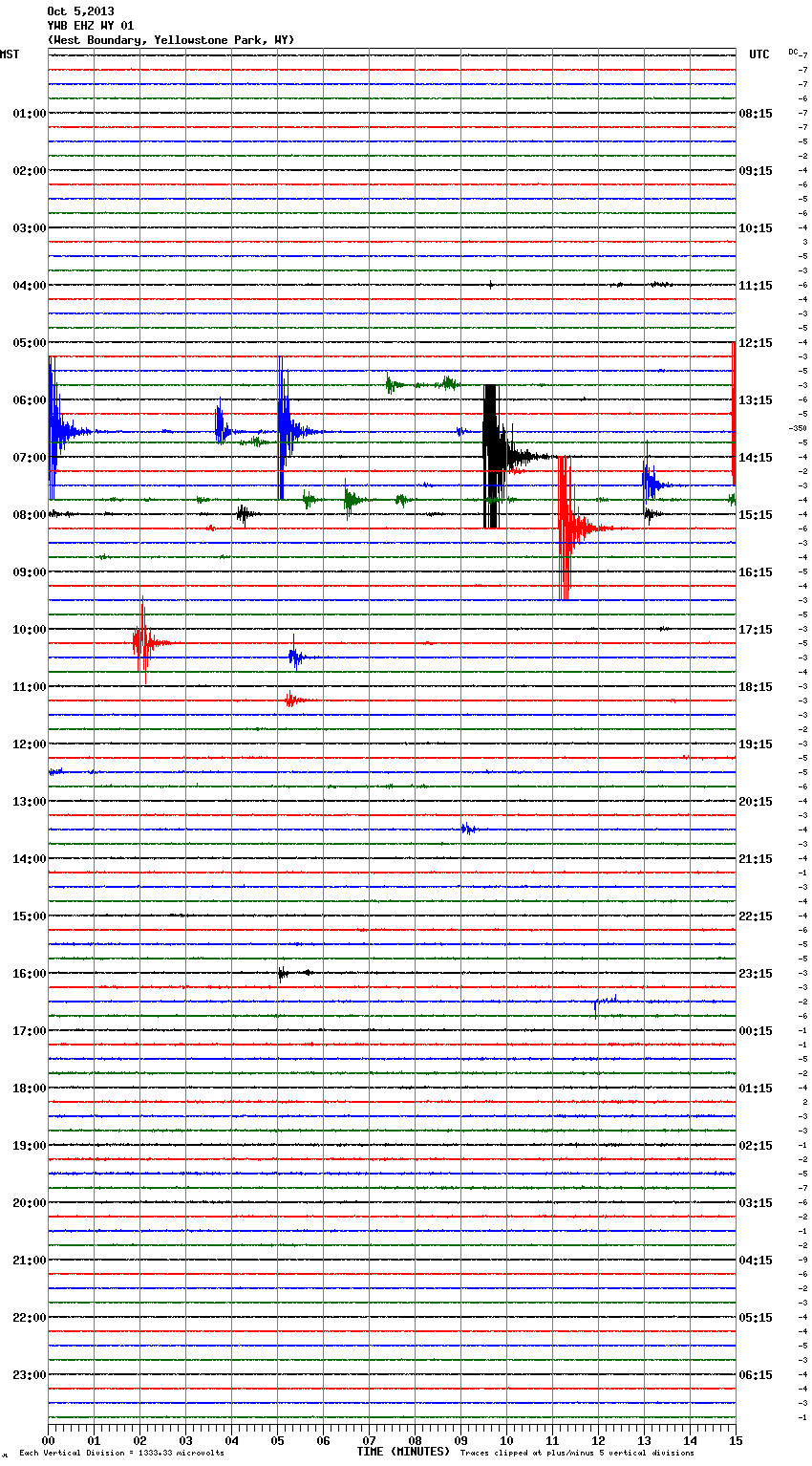
Task: Click the '01:00' MST time label
Action: (x=30, y=114)
